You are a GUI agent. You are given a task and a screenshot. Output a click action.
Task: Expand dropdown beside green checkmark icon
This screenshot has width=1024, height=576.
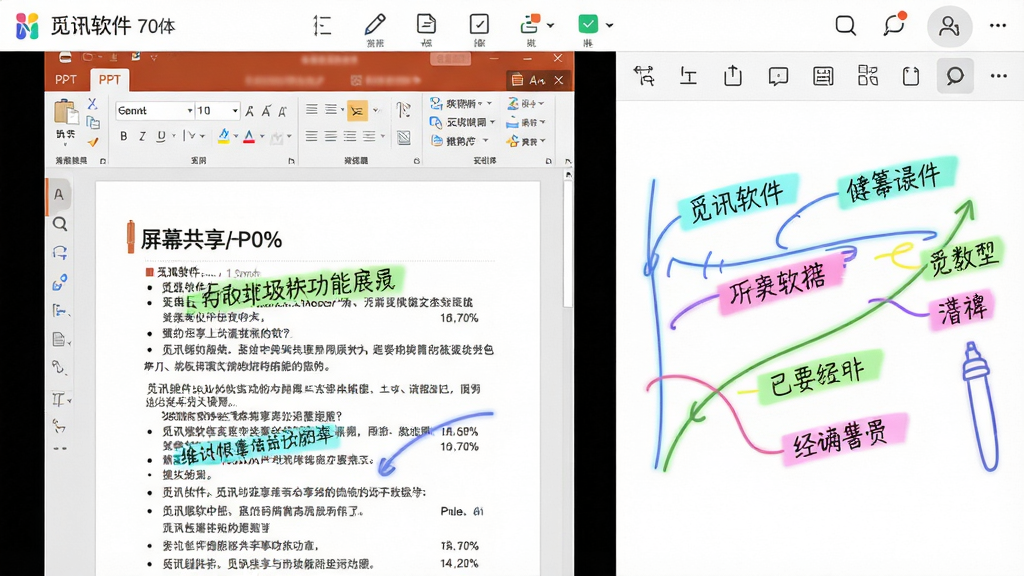[609, 25]
